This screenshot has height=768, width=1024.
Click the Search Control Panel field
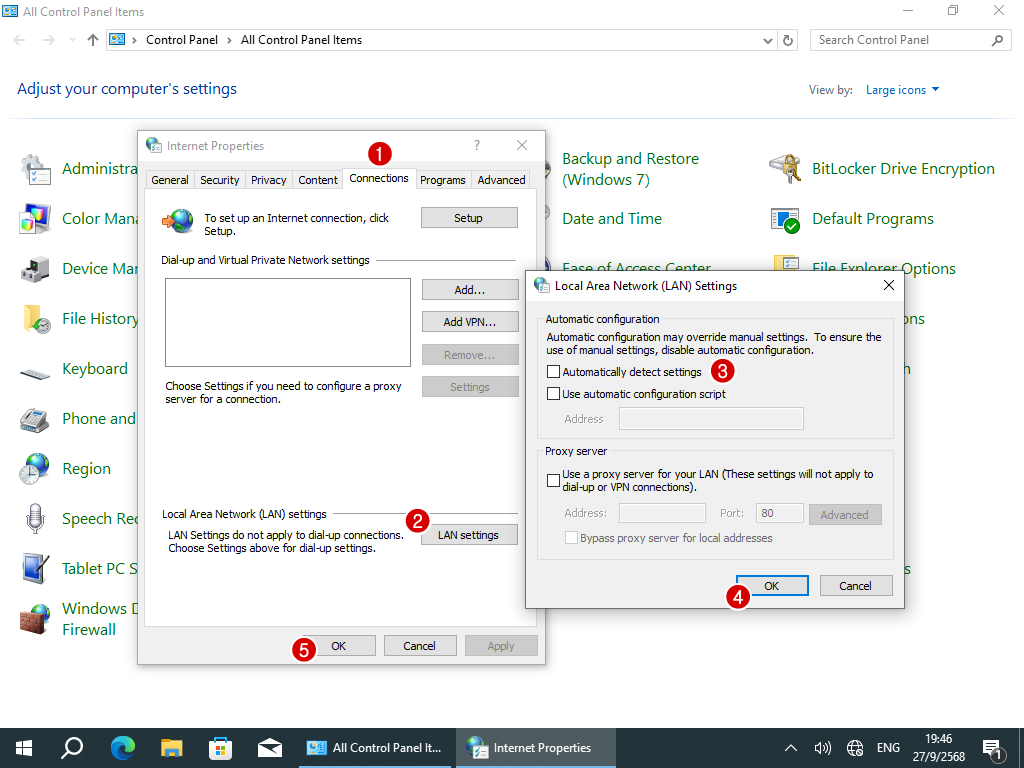(900, 40)
